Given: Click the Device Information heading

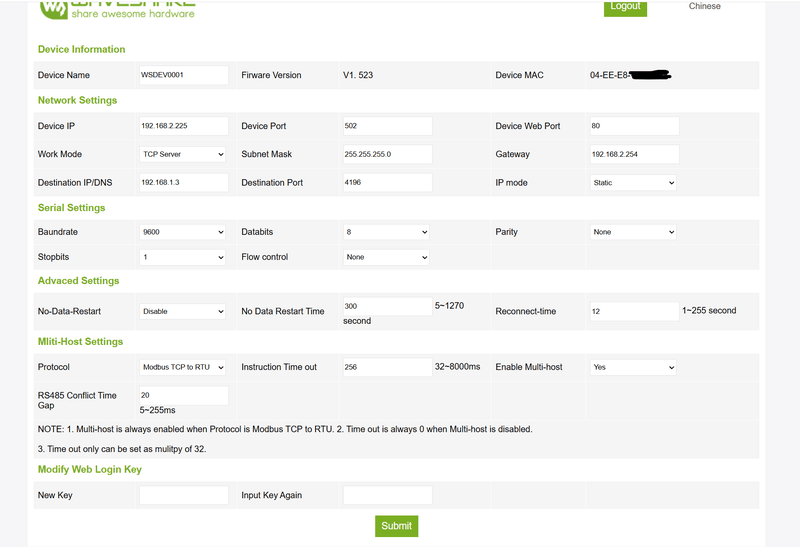Looking at the screenshot, I should 82,49.
